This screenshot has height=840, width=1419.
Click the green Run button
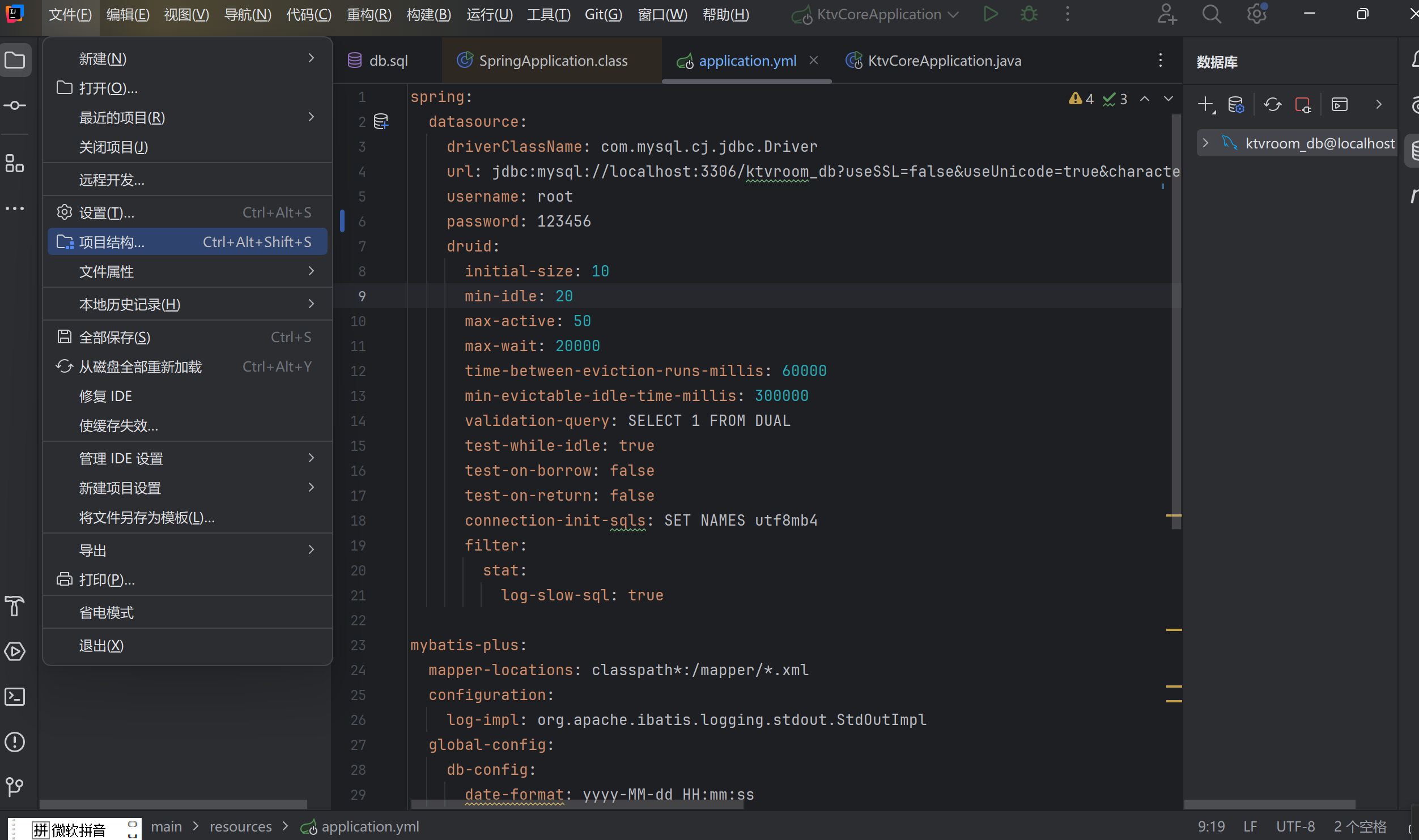click(x=990, y=14)
